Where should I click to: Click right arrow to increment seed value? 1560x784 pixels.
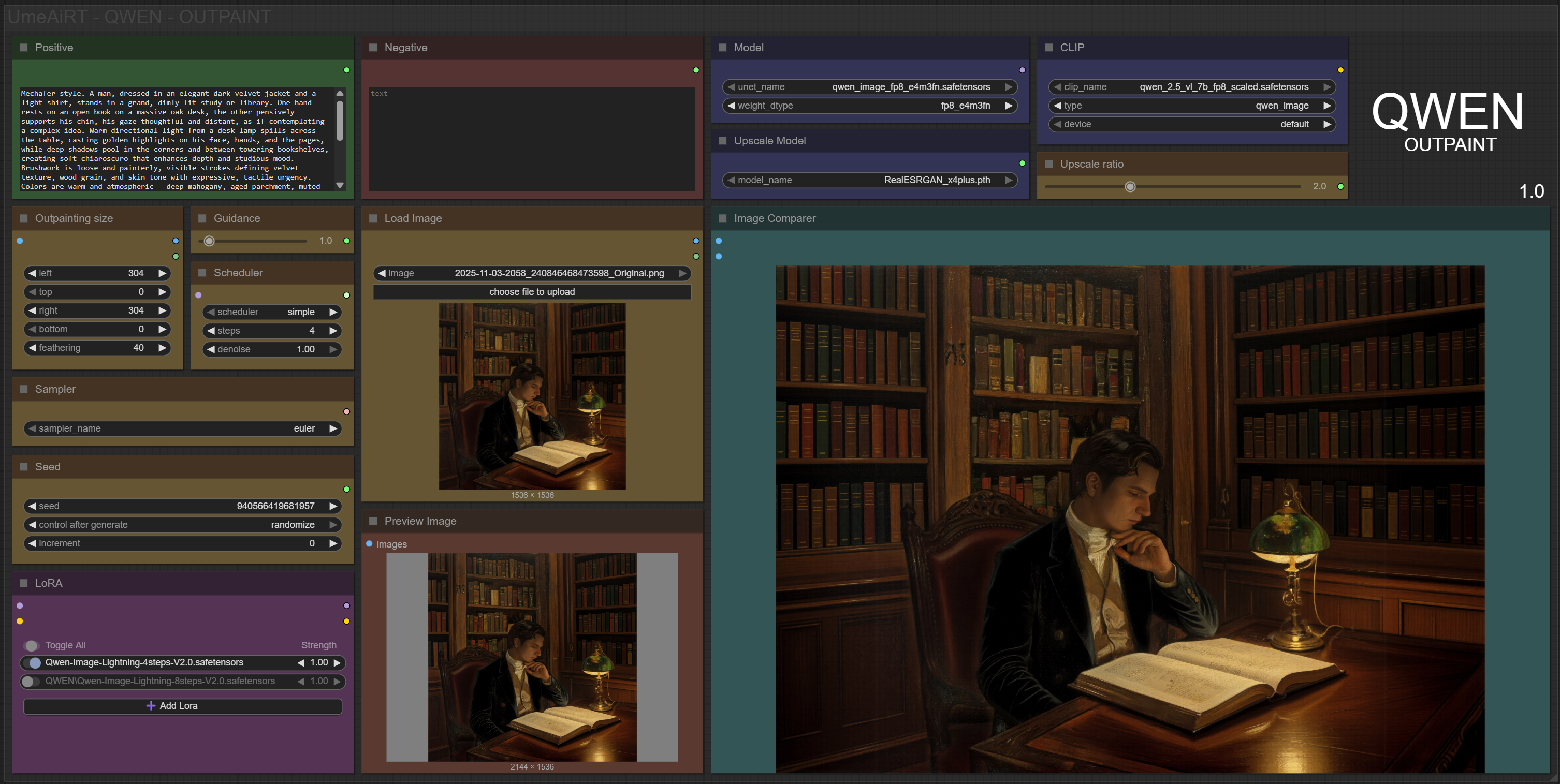click(x=333, y=506)
